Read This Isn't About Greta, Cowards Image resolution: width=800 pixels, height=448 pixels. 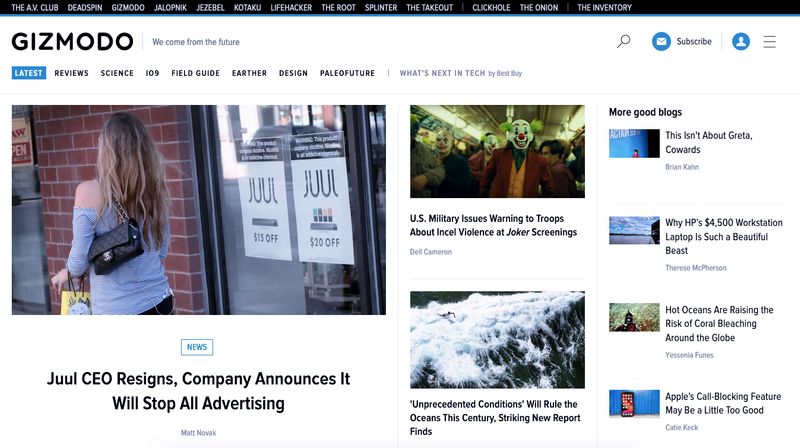[x=709, y=142]
